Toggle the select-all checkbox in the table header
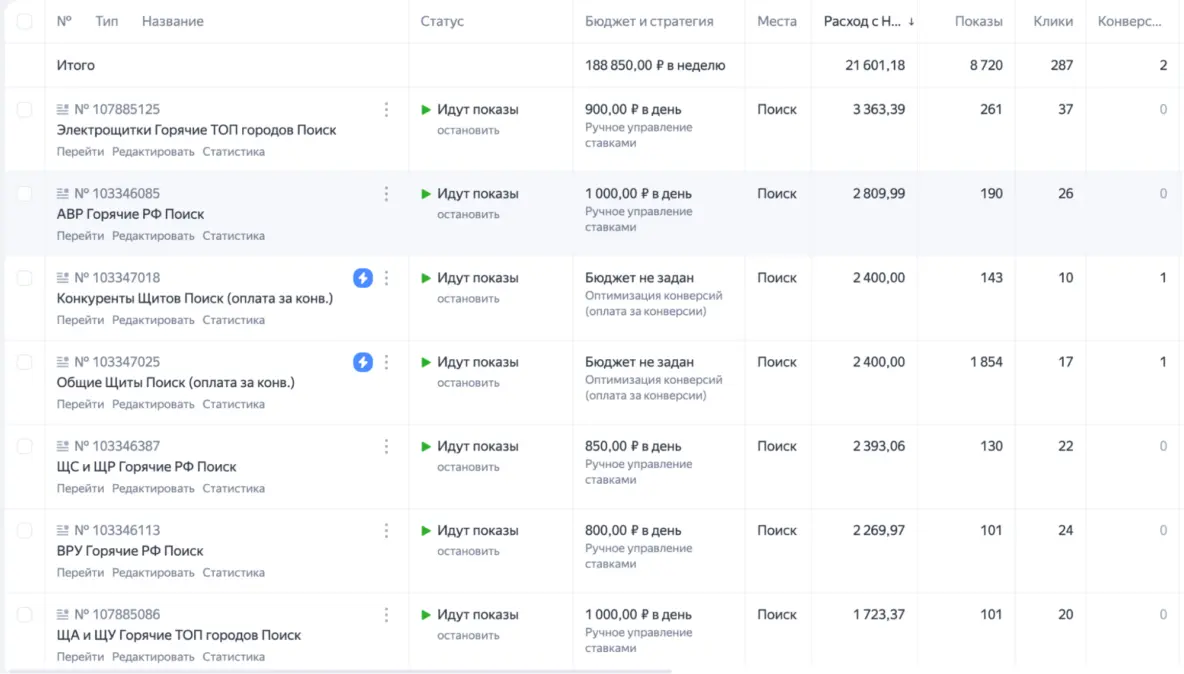This screenshot has width=1184, height=674. pos(24,21)
